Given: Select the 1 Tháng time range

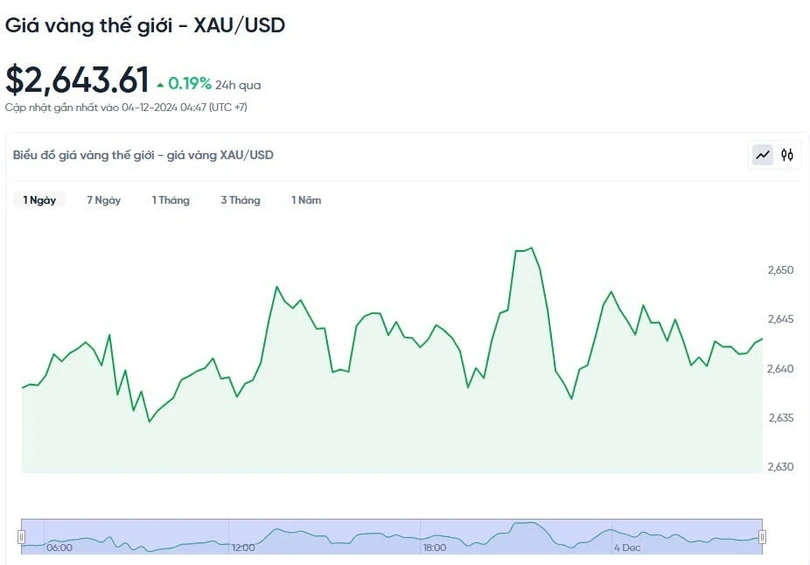Looking at the screenshot, I should pyautogui.click(x=170, y=200).
